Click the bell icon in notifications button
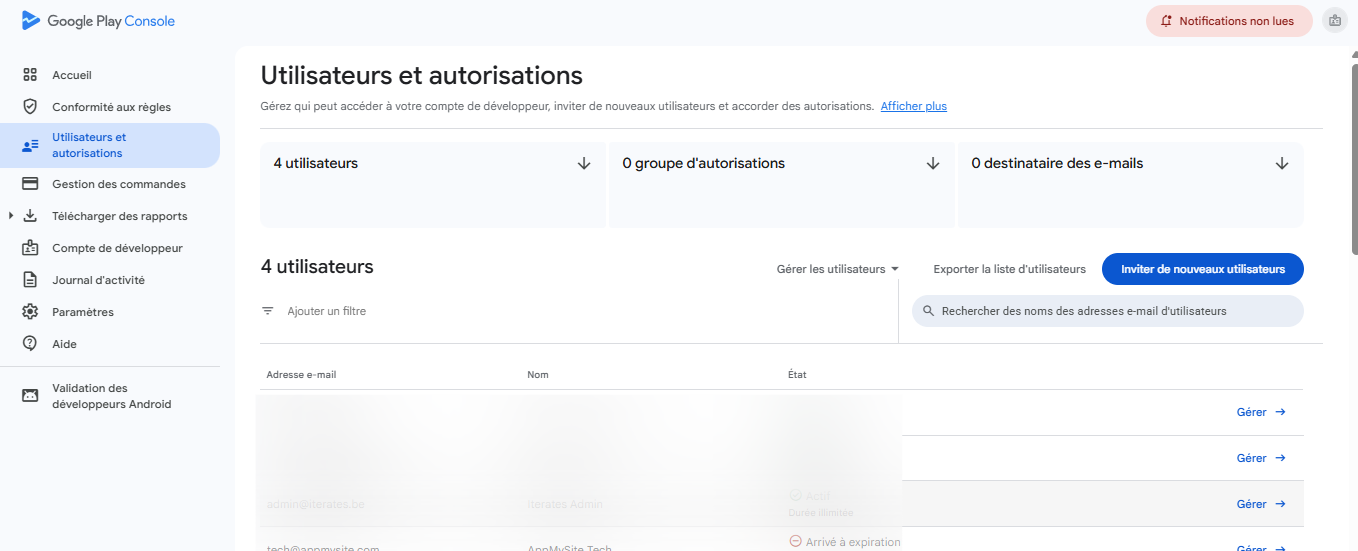 click(x=1166, y=21)
